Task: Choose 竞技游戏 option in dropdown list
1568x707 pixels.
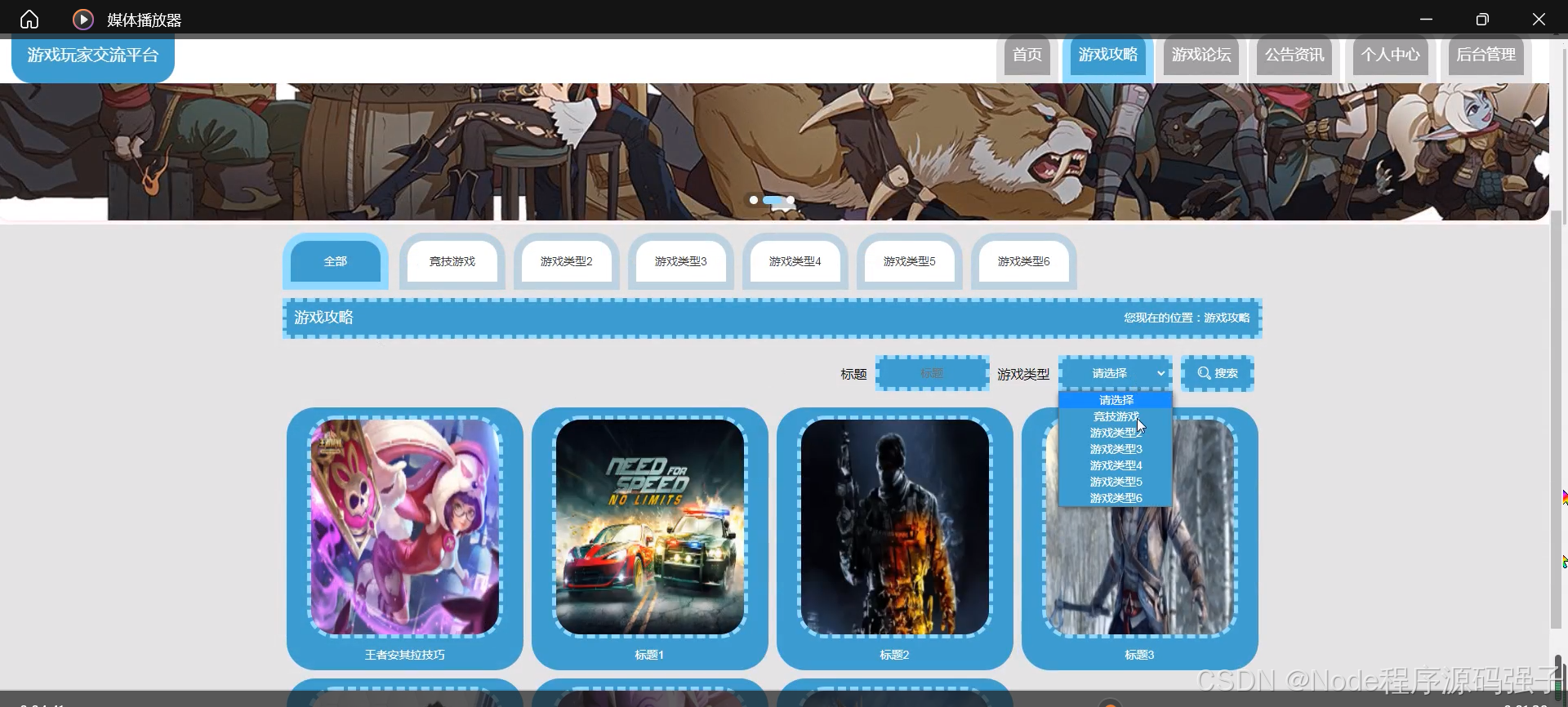Action: pos(1116,416)
